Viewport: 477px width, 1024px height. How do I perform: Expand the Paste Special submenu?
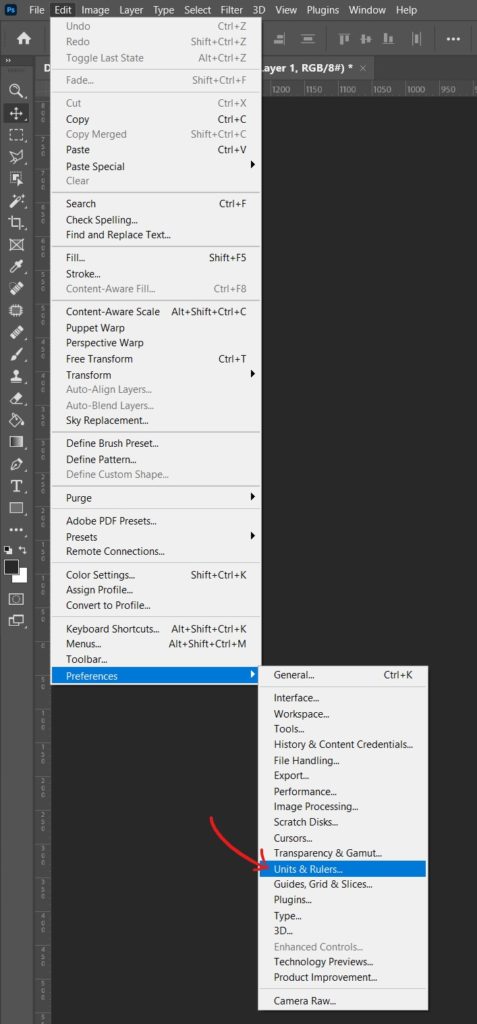[156, 166]
